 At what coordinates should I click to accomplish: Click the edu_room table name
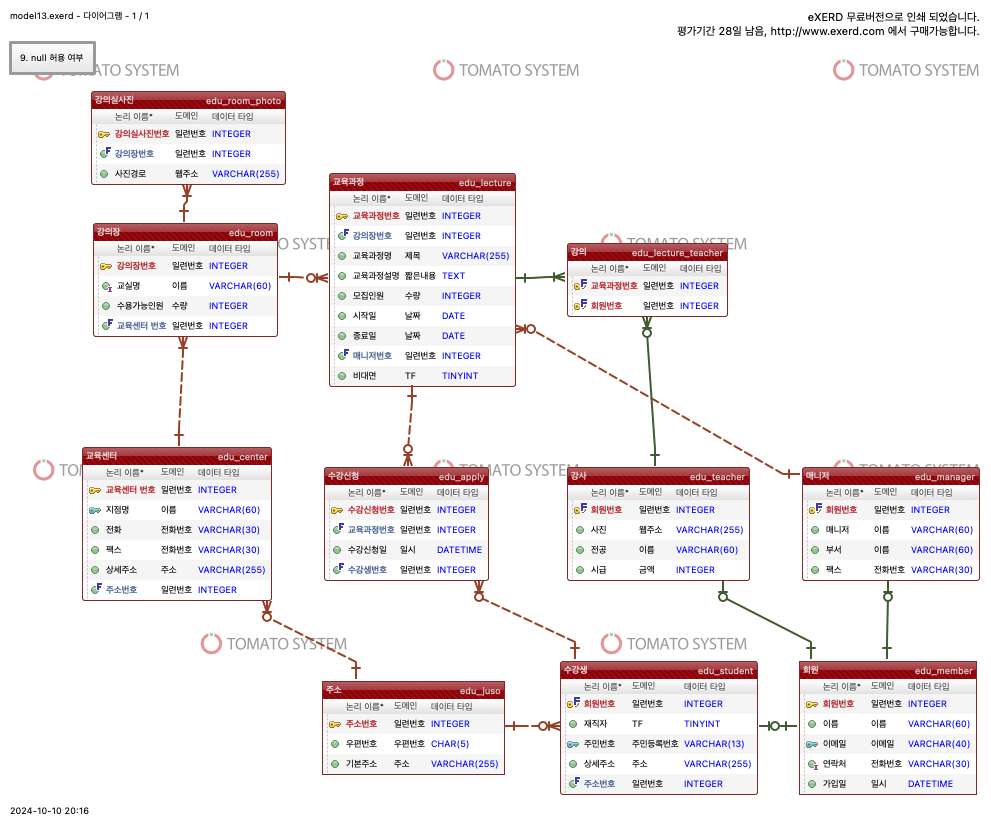click(x=251, y=233)
